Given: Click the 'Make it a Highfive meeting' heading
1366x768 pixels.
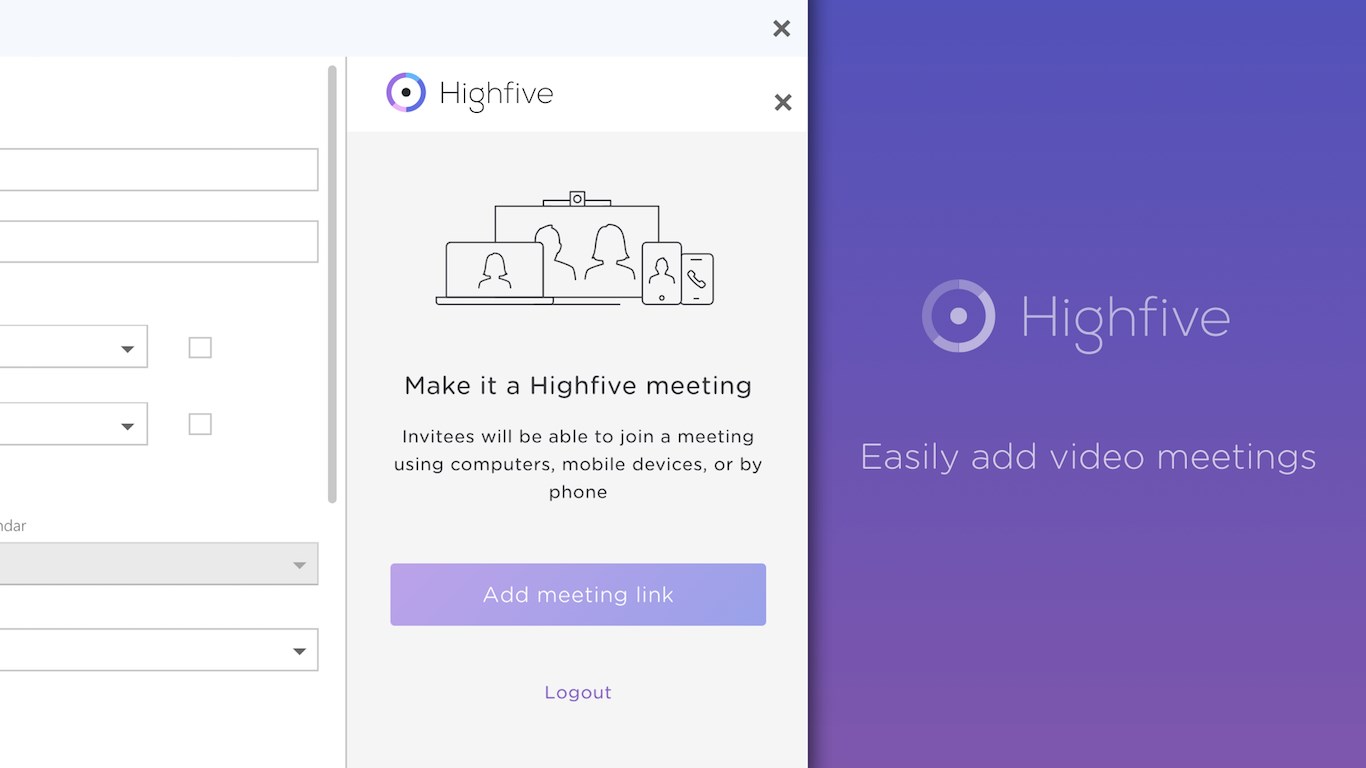Looking at the screenshot, I should tap(578, 385).
